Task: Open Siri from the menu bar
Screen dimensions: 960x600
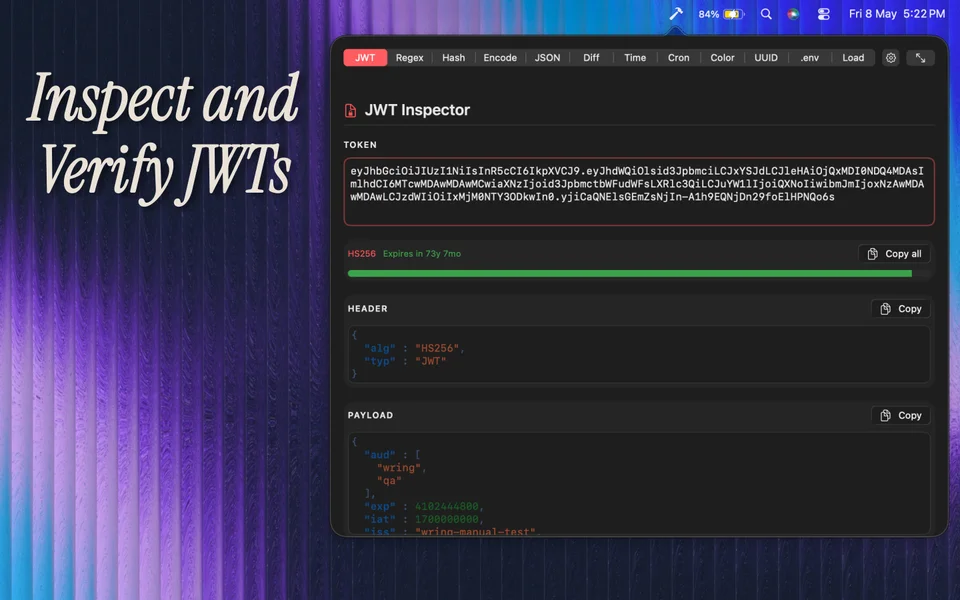Action: pos(793,13)
